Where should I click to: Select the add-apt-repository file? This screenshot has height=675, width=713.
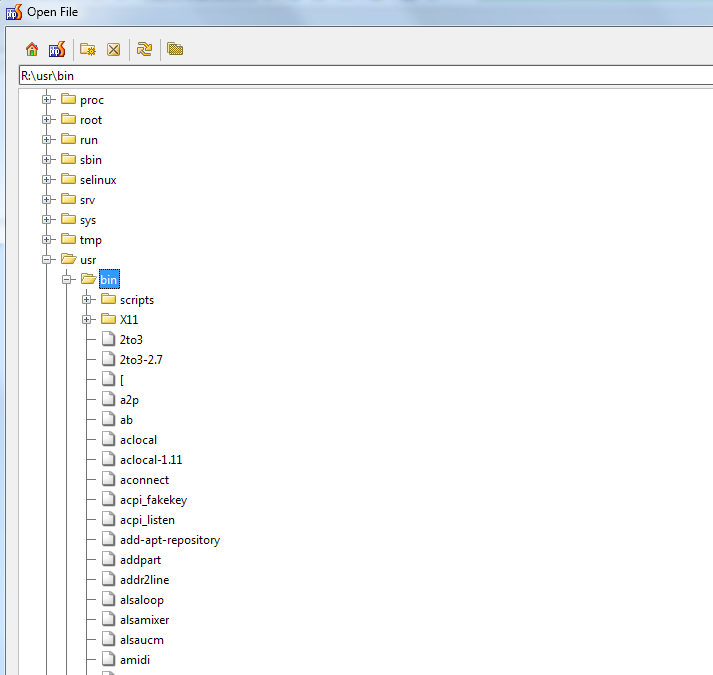point(169,540)
